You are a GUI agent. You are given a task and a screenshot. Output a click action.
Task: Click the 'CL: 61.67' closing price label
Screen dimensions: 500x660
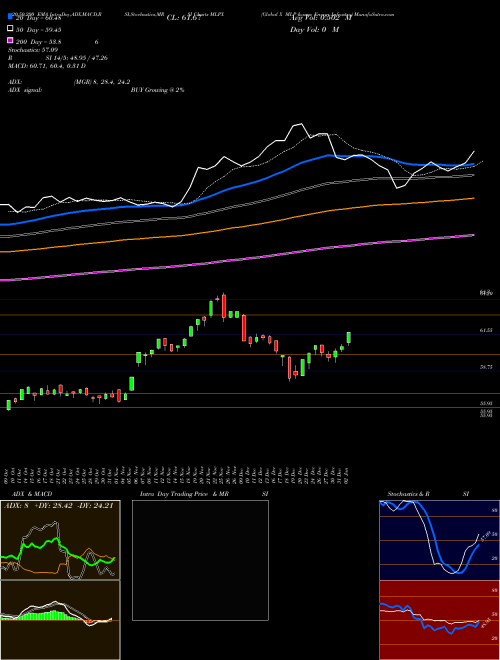click(x=184, y=18)
